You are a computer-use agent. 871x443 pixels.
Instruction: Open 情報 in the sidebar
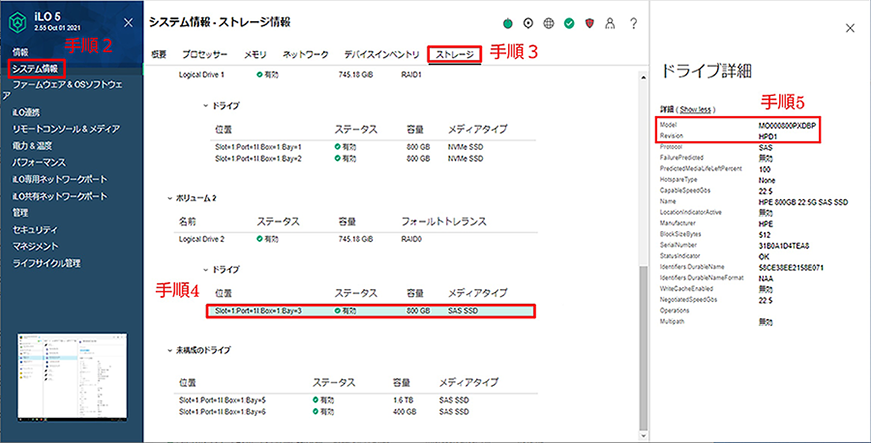point(20,52)
